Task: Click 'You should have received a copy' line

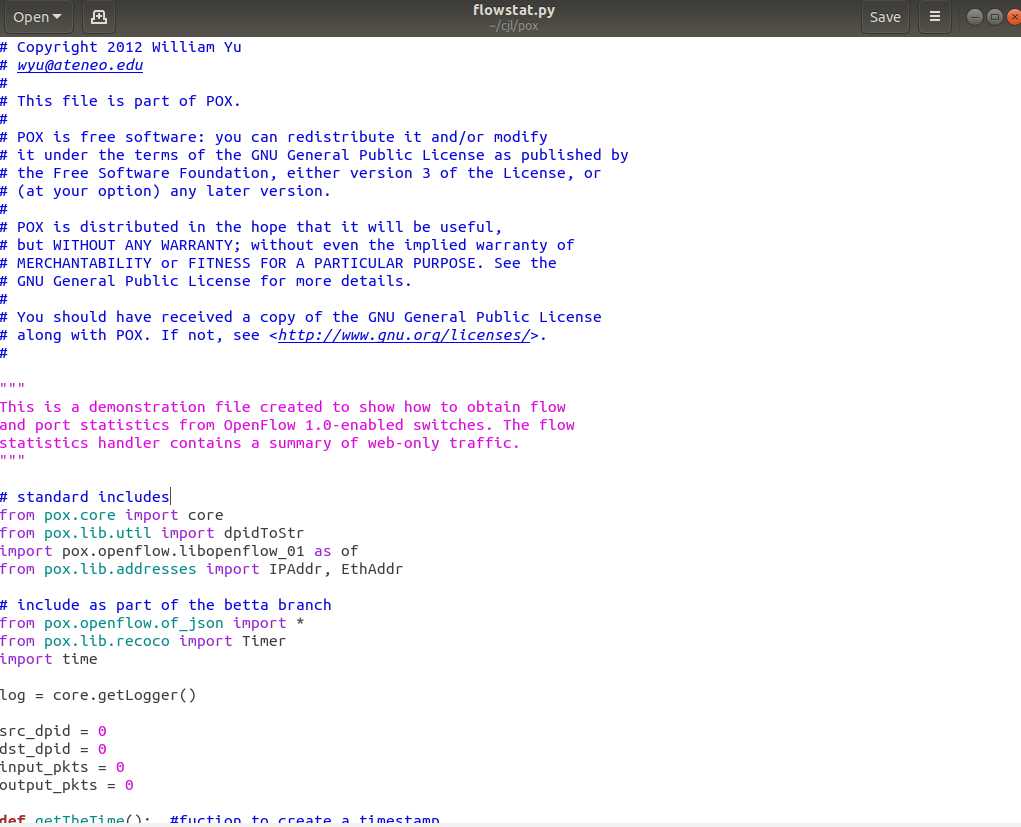Action: pos(301,317)
